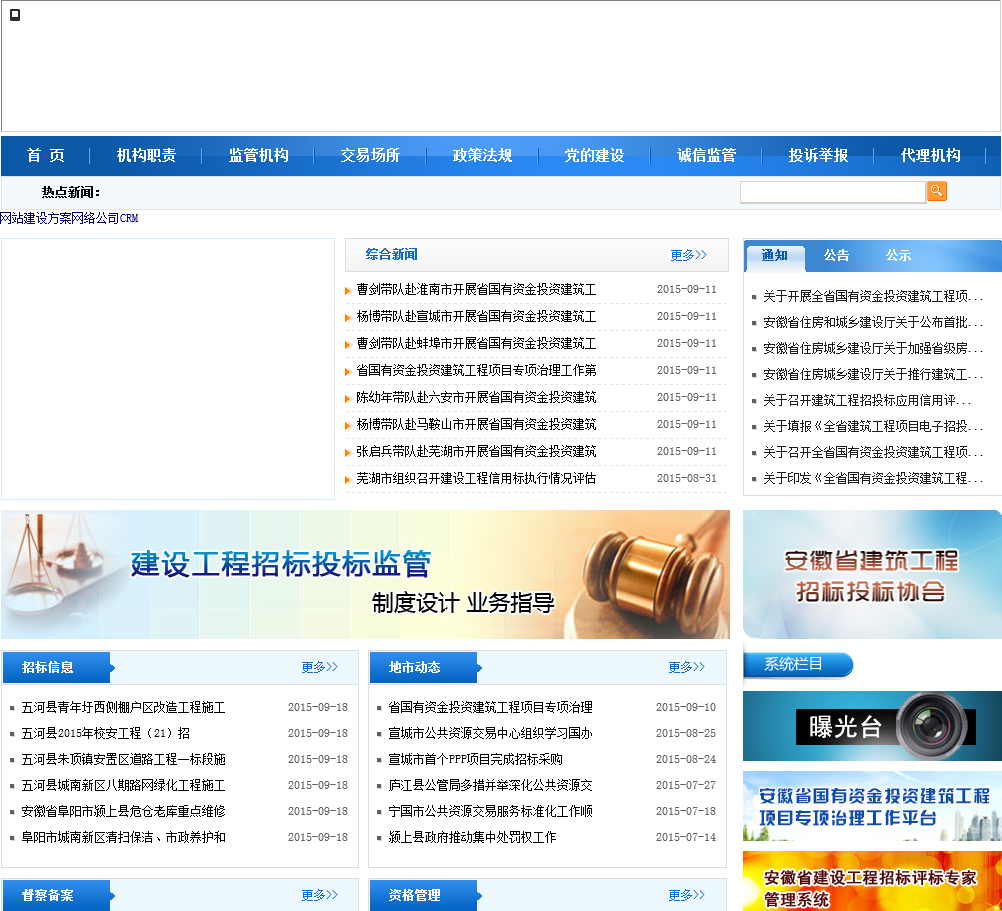Switch to the 通知 tab
The height and width of the screenshot is (911, 1002).
pyautogui.click(x=774, y=256)
